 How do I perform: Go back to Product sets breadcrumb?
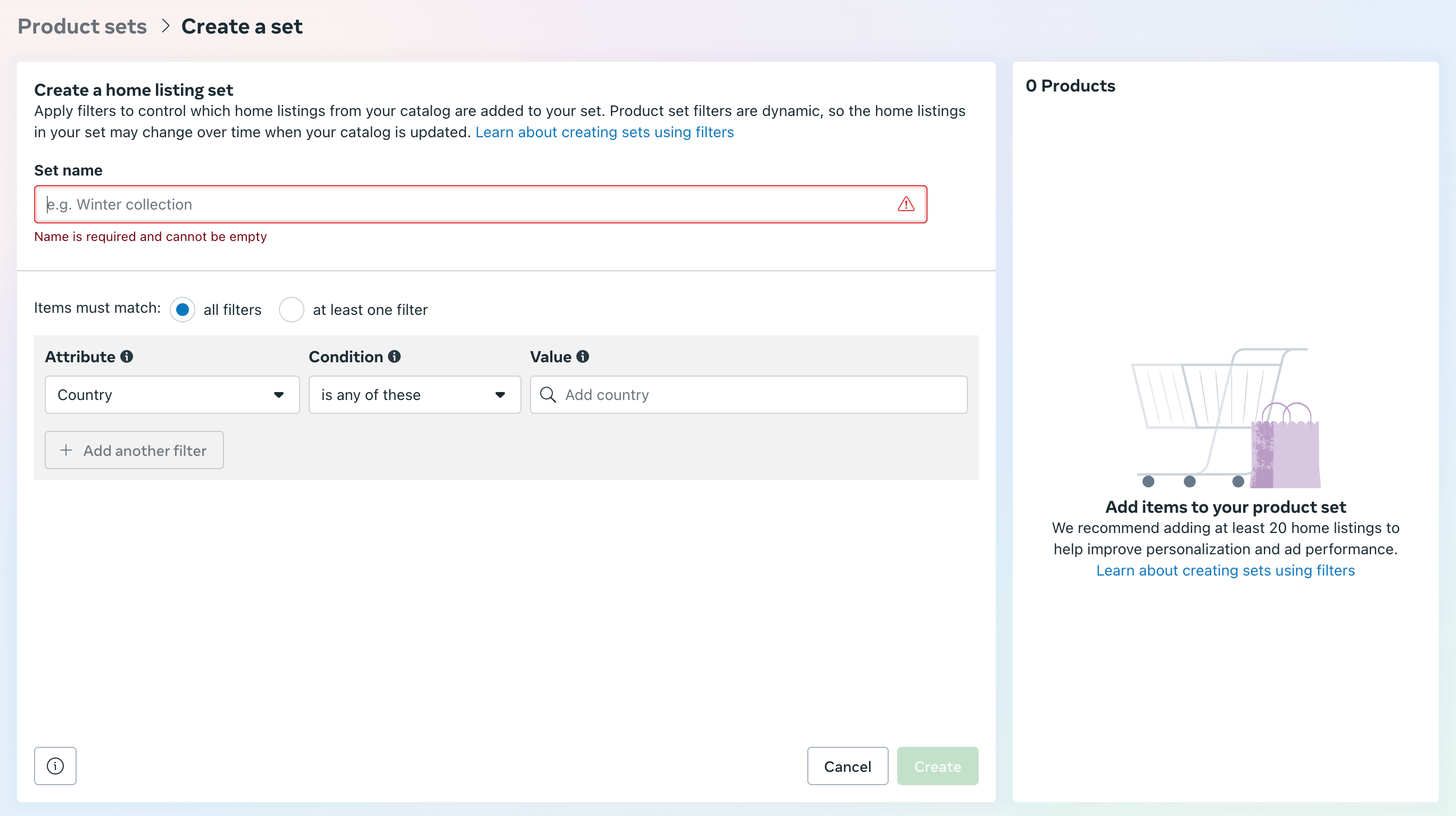point(82,26)
